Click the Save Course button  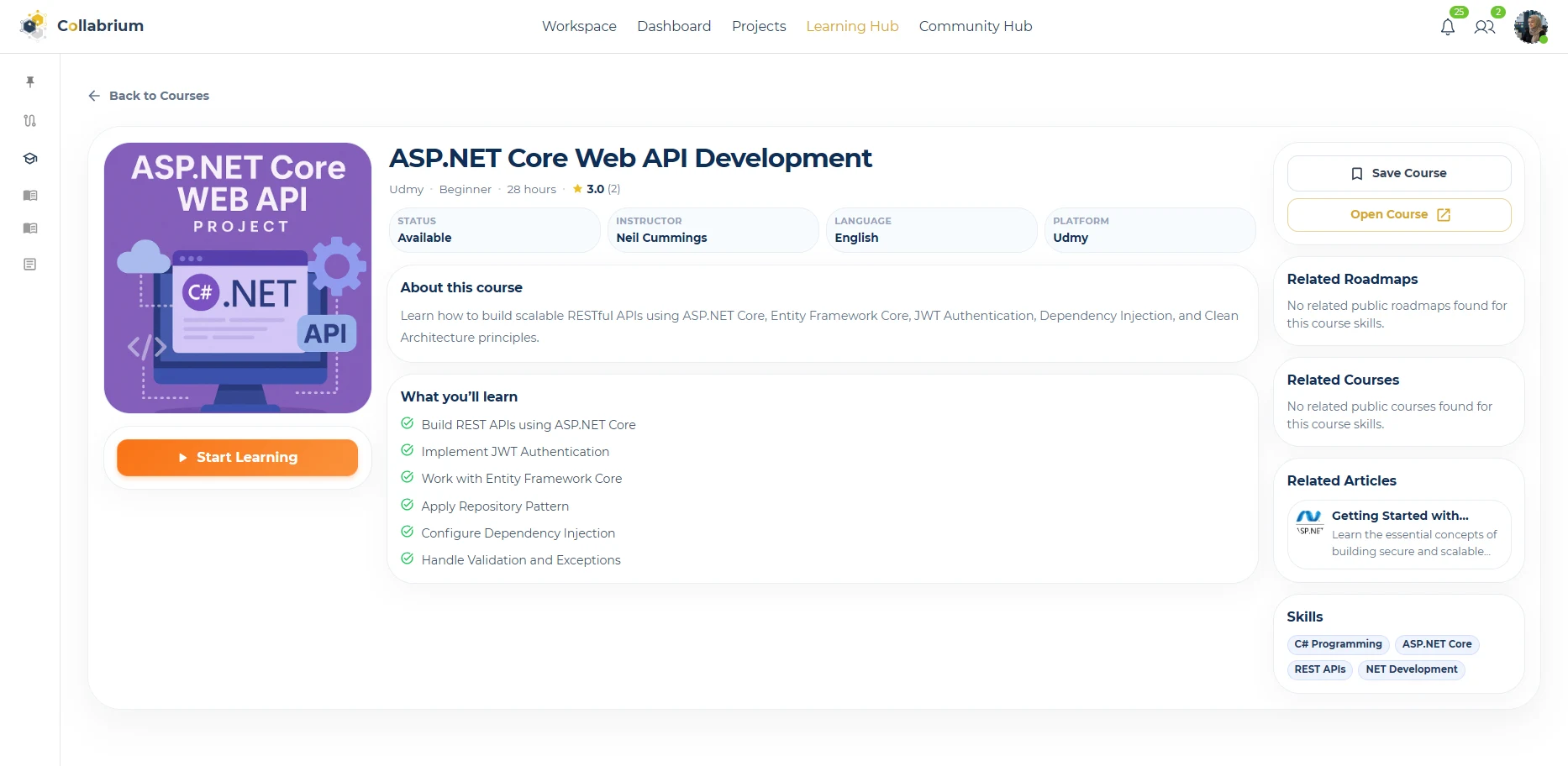[x=1399, y=173]
